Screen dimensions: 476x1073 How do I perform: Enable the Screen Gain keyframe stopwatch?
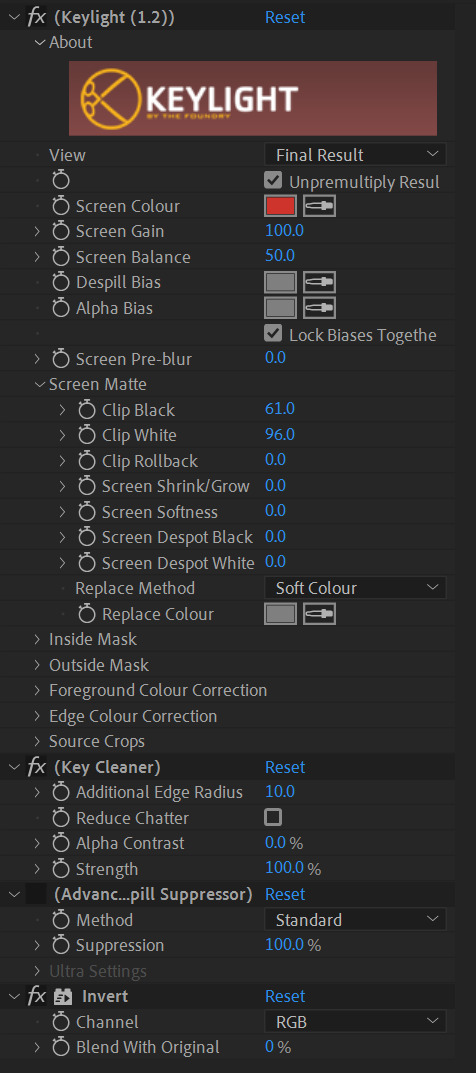point(61,231)
